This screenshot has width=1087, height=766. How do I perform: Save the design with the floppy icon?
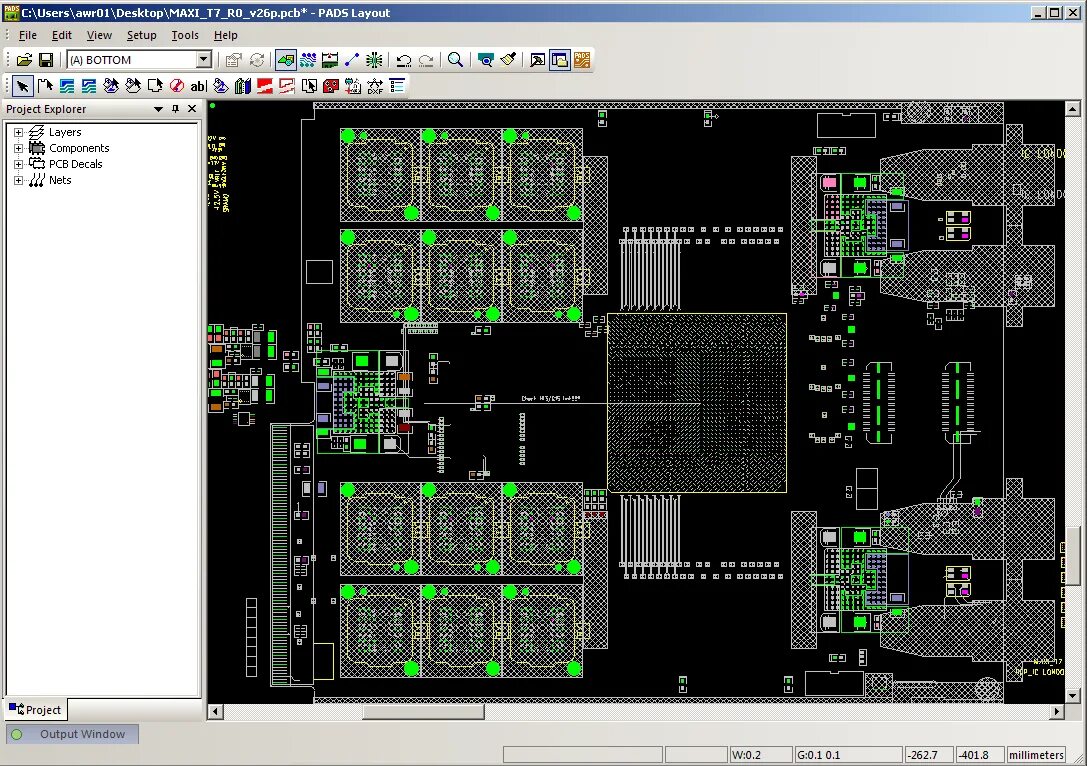pos(46,60)
